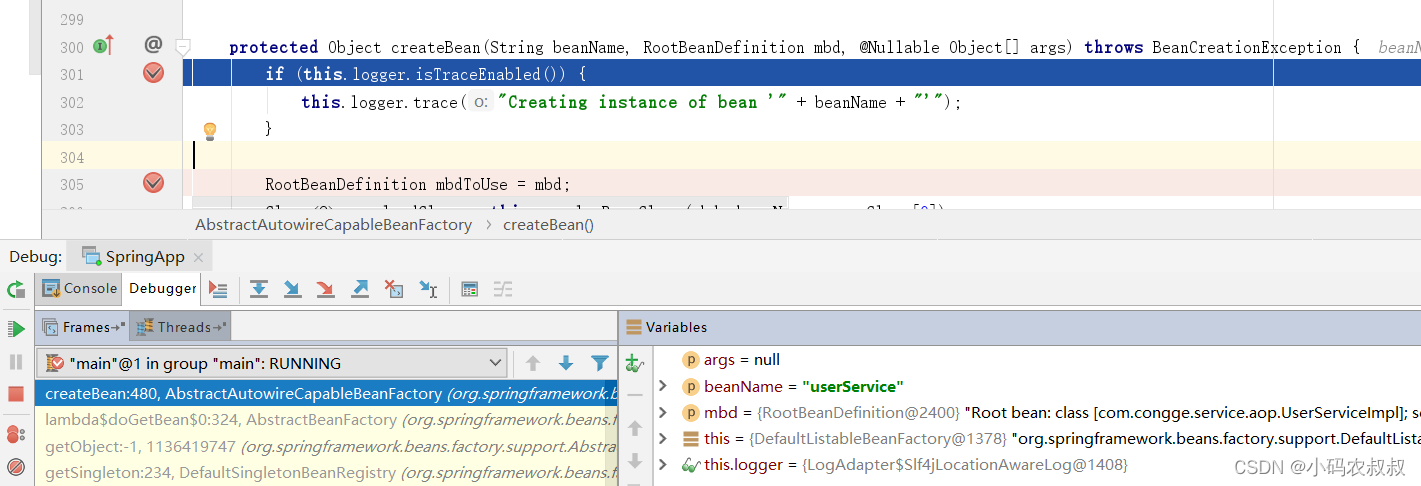Step out of current method
Viewport: 1421px width, 486px height.
[x=360, y=289]
